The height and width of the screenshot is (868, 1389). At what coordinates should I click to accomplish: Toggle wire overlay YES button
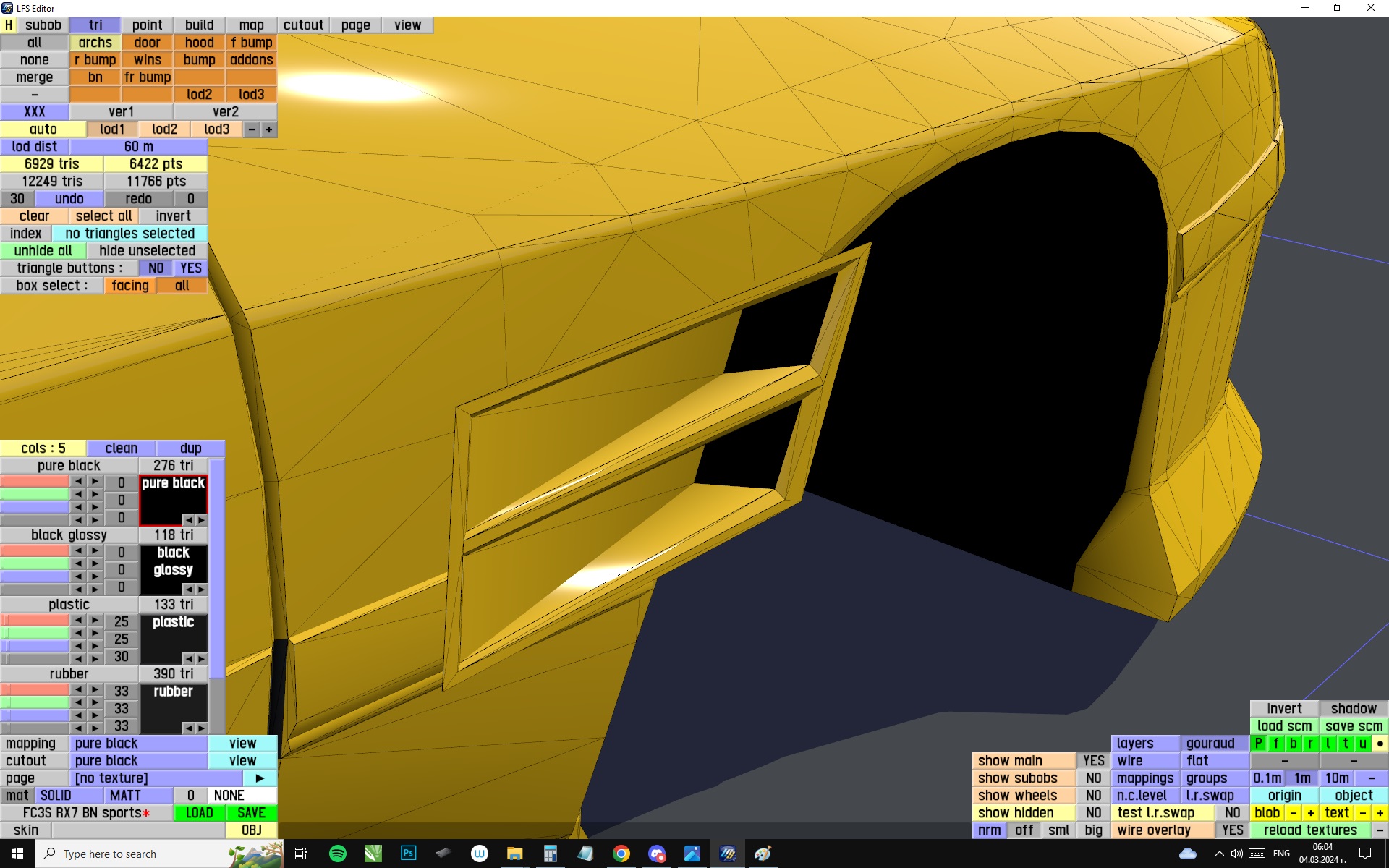tap(1232, 830)
